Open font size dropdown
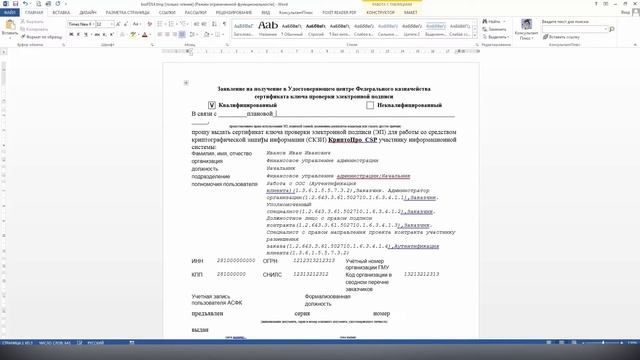Viewport: 640px width, 360px height. (x=112, y=24)
